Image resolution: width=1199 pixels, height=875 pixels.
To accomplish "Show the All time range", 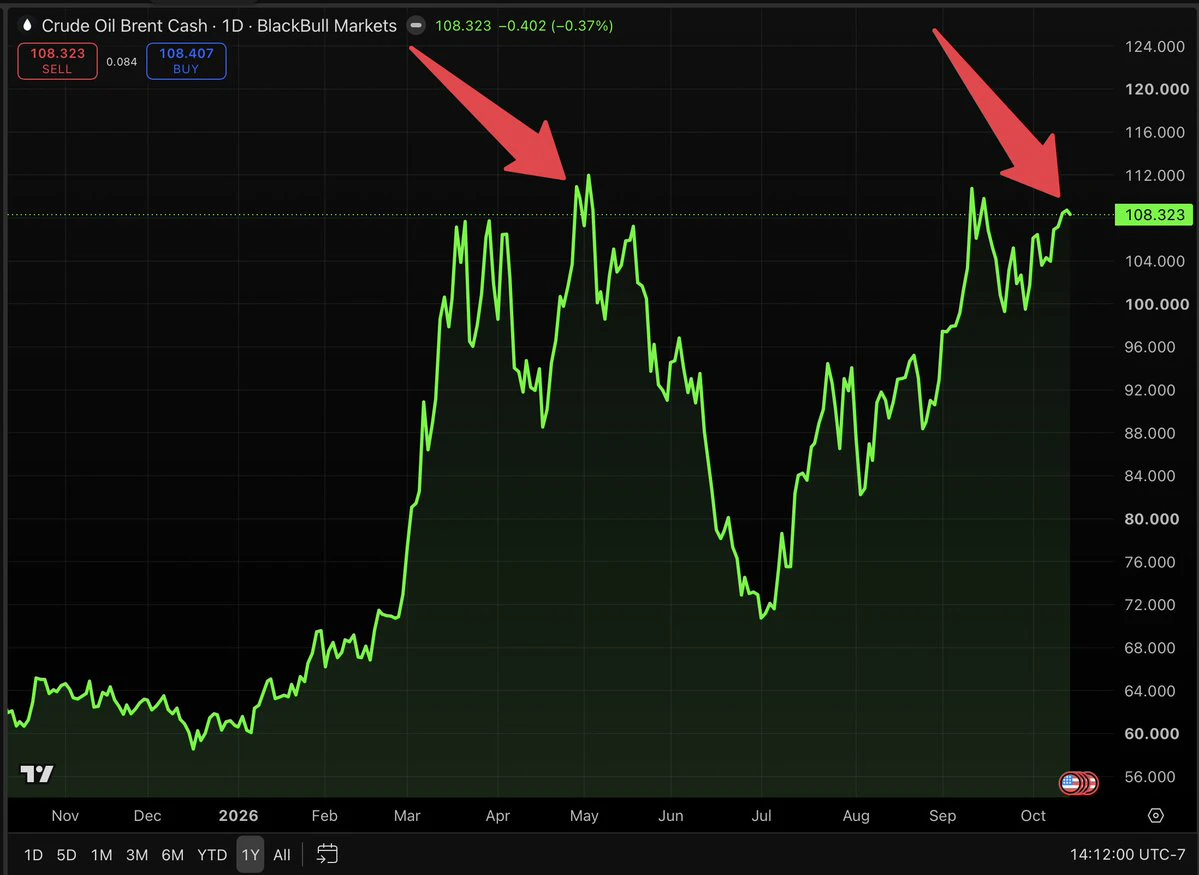I will pyautogui.click(x=282, y=854).
